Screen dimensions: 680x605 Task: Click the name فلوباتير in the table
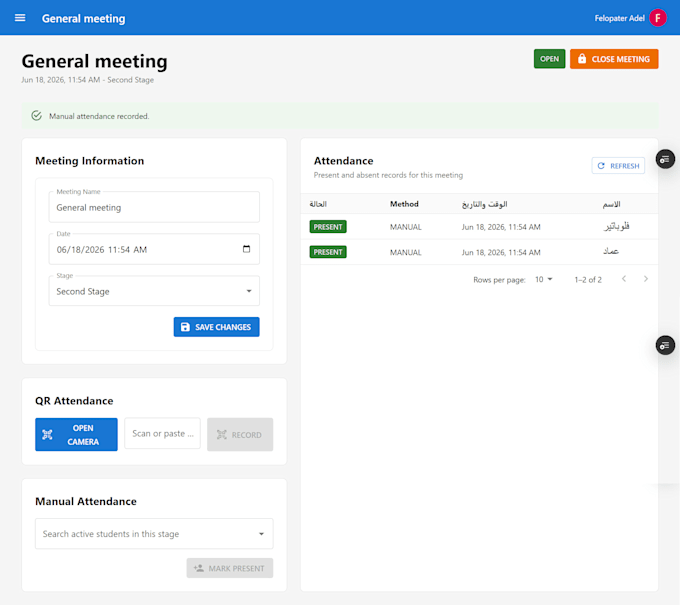coord(616,226)
